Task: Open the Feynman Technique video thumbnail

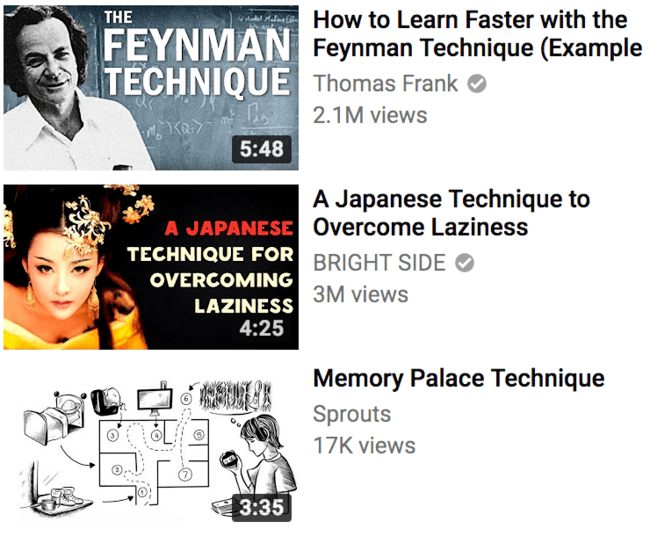Action: click(x=151, y=87)
